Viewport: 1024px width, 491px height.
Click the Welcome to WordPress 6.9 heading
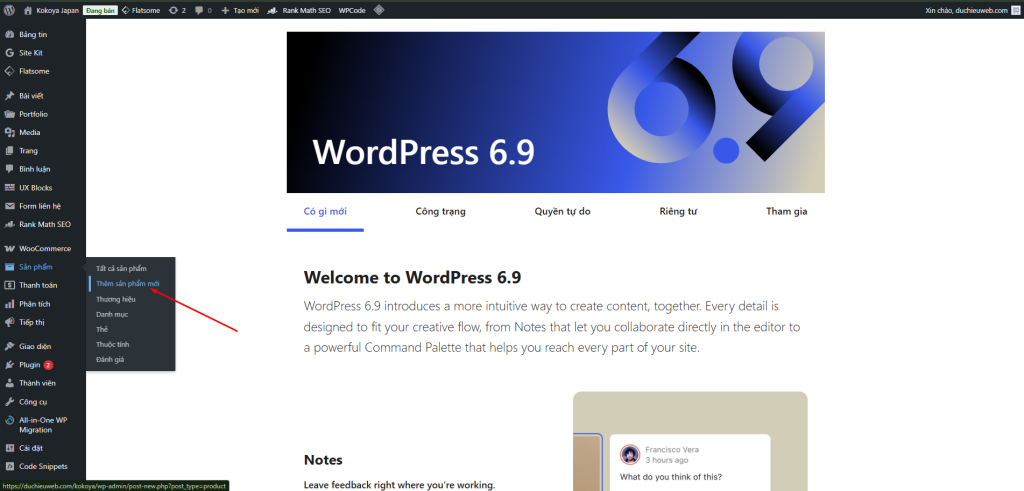click(412, 277)
